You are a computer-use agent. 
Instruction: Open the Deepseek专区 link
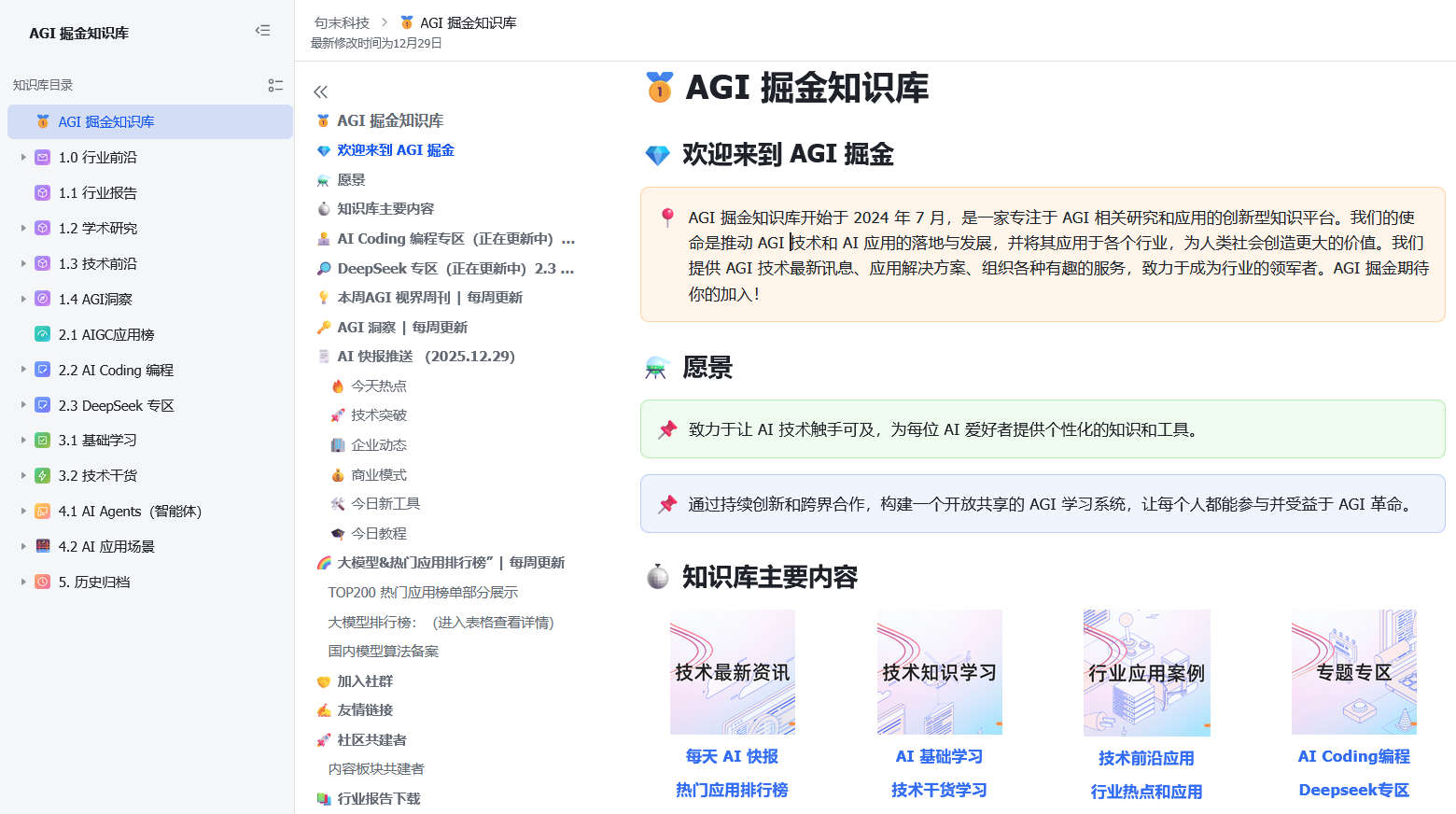[1353, 791]
